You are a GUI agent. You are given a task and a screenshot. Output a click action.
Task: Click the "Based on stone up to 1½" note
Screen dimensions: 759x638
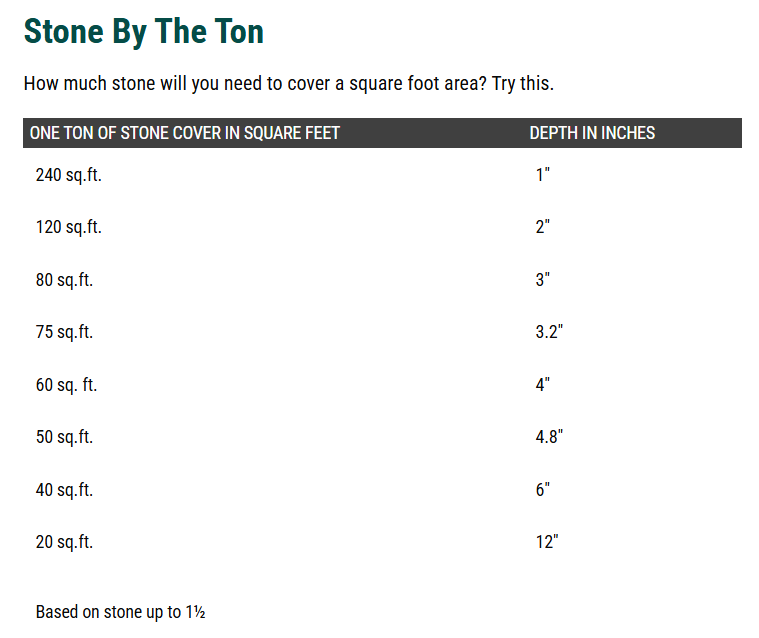pyautogui.click(x=120, y=612)
